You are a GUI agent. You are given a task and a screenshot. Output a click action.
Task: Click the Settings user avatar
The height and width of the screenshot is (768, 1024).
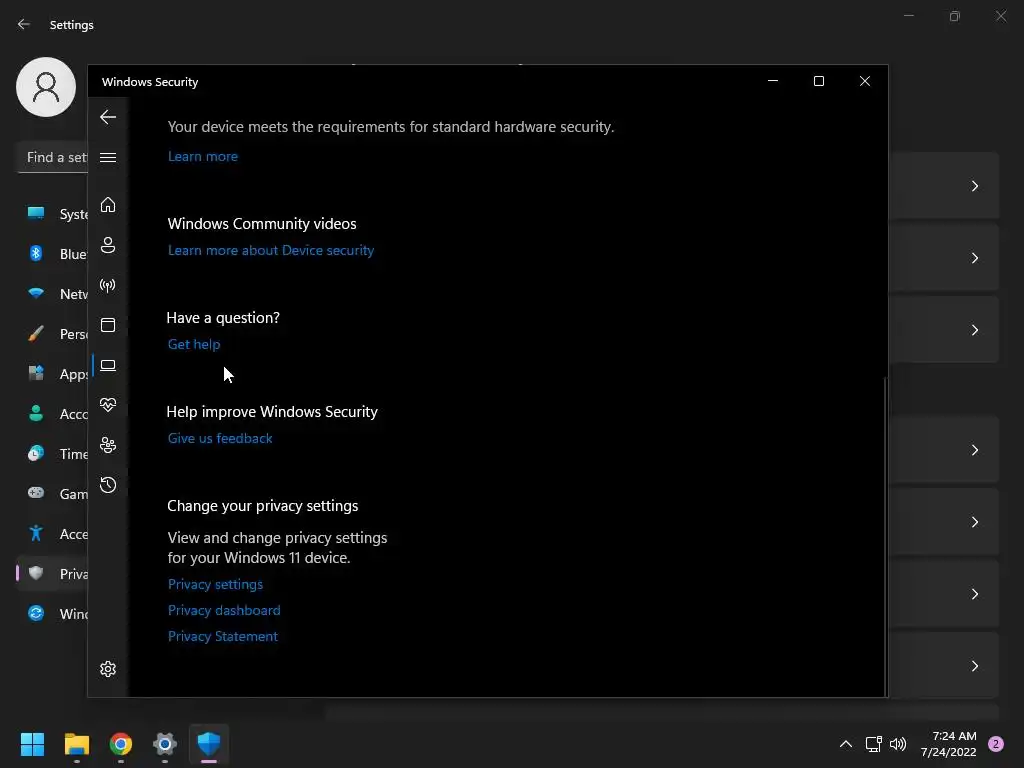click(x=46, y=87)
